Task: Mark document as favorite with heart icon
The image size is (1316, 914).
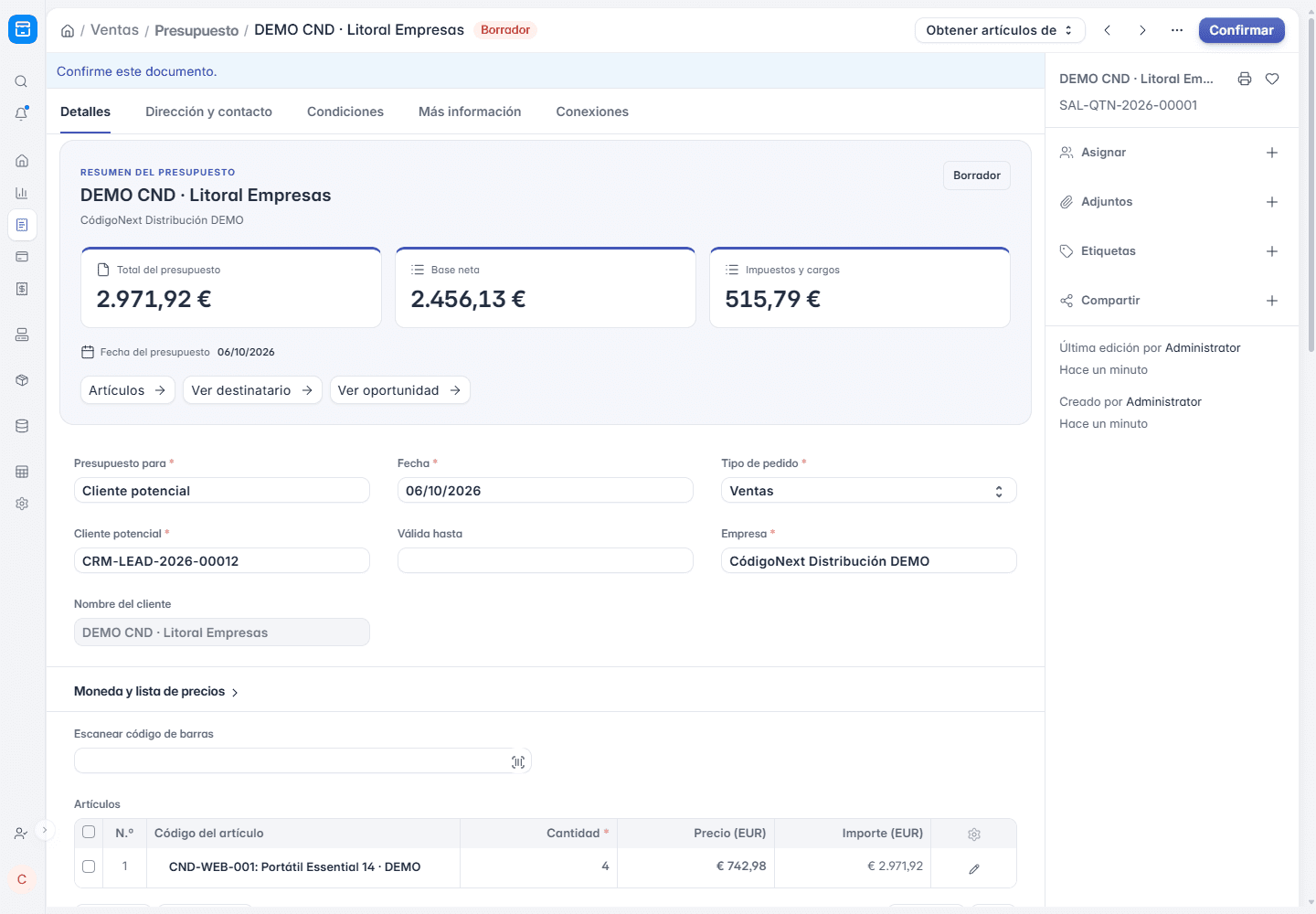Action: (x=1272, y=79)
